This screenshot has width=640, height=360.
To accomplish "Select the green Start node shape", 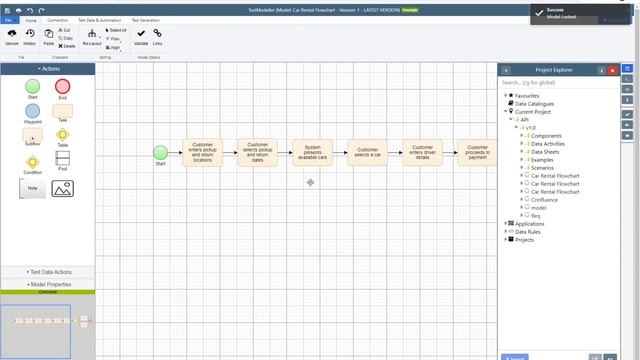I will [33, 87].
